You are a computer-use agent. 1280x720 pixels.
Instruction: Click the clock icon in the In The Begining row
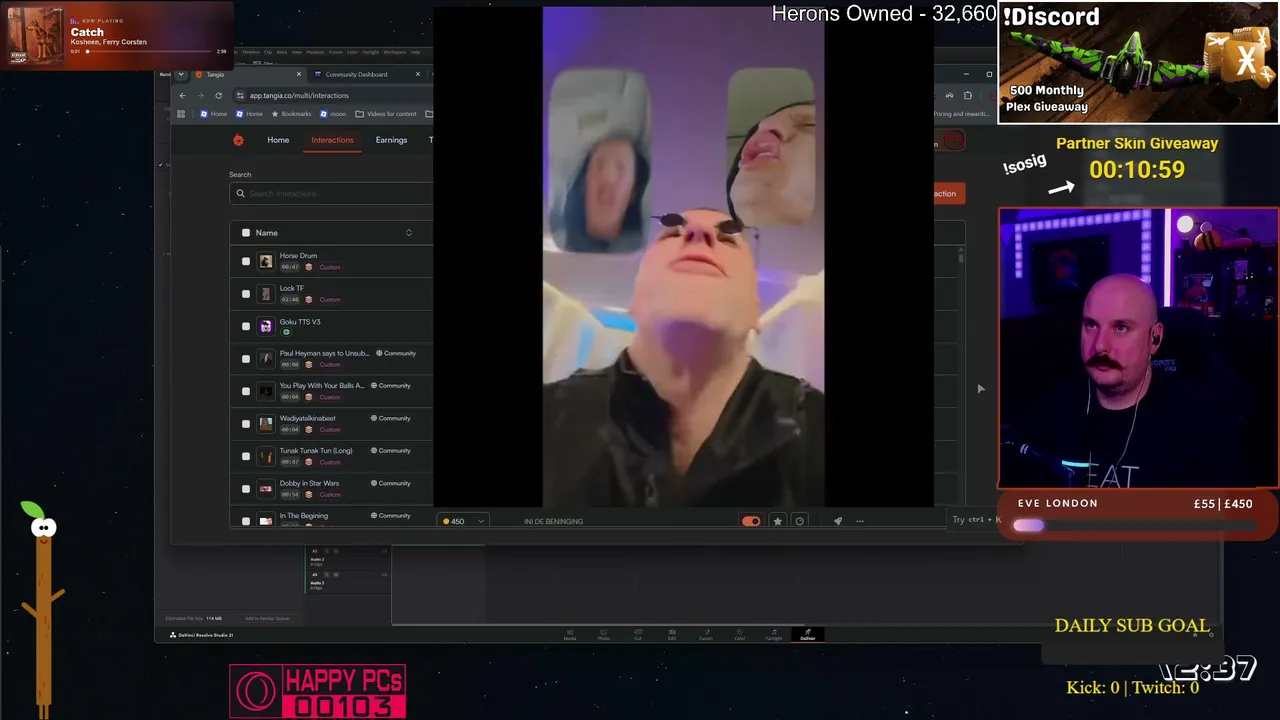click(x=799, y=521)
